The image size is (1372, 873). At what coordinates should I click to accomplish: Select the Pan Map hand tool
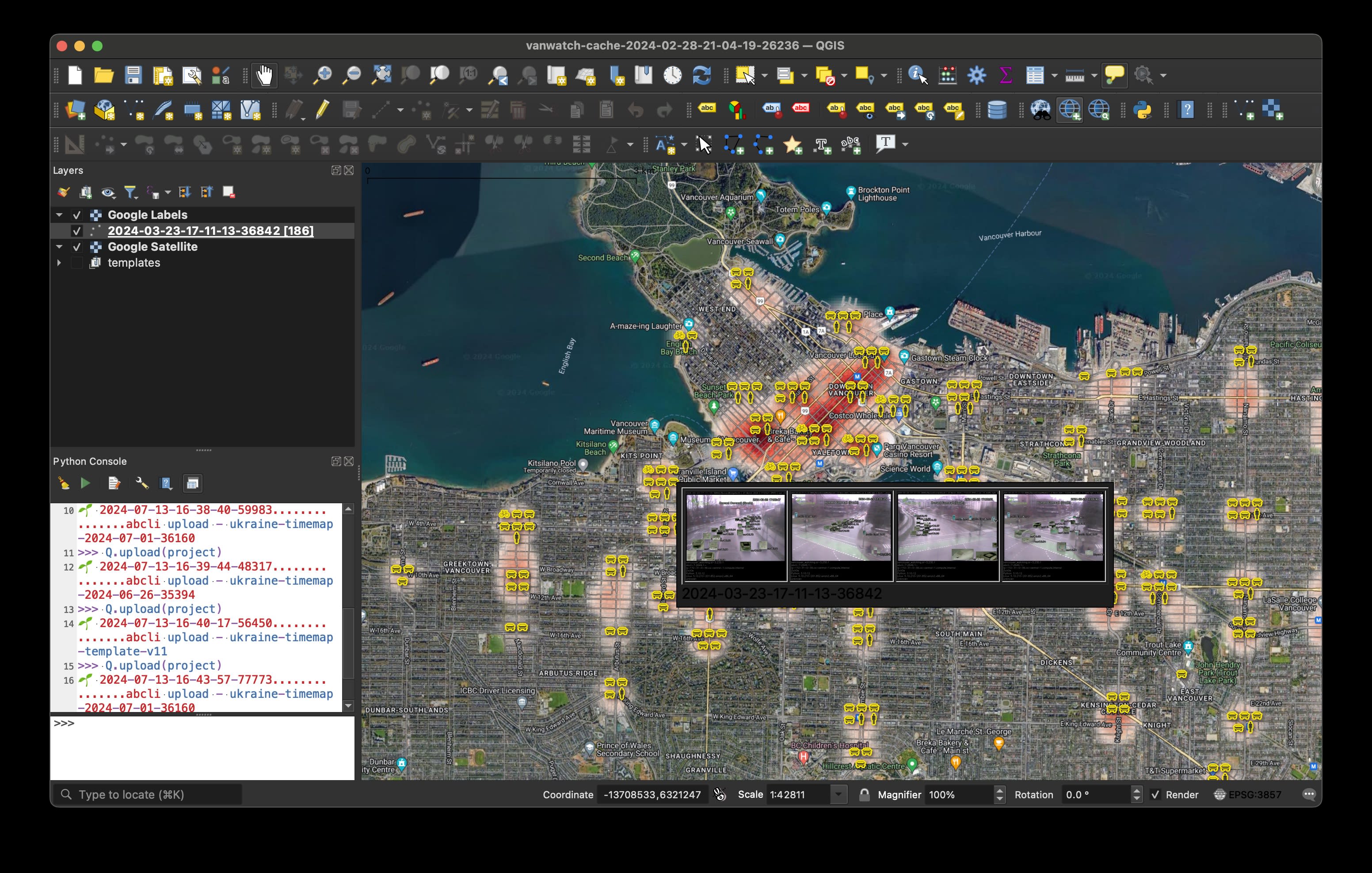coord(264,75)
